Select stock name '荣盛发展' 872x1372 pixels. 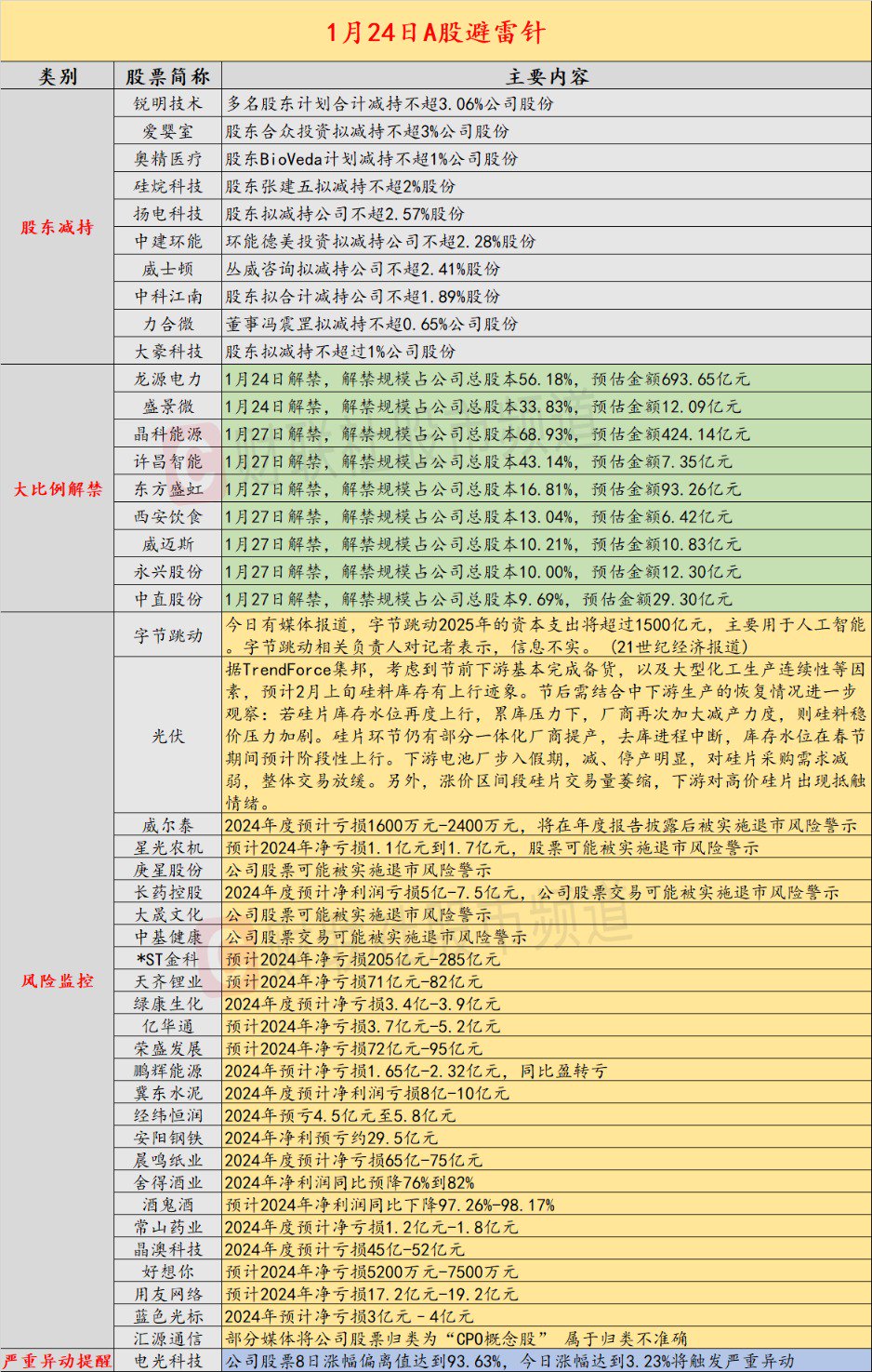168,1048
